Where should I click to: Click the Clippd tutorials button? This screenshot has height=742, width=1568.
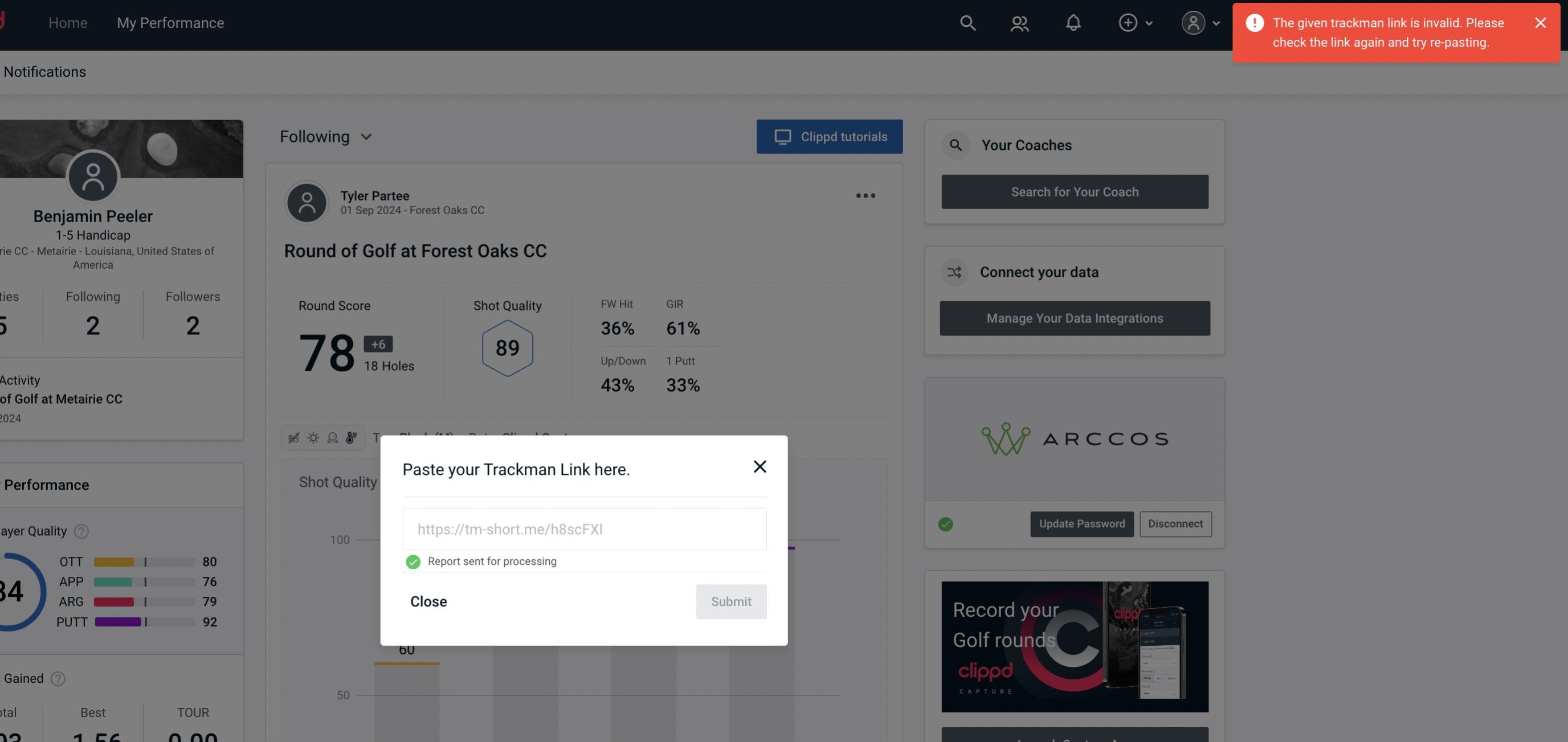click(830, 136)
